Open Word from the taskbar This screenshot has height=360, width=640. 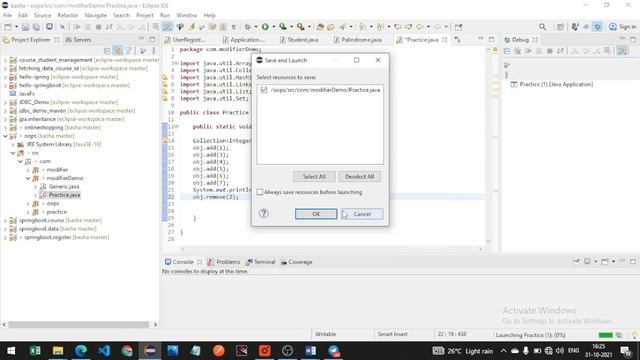(x=311, y=351)
